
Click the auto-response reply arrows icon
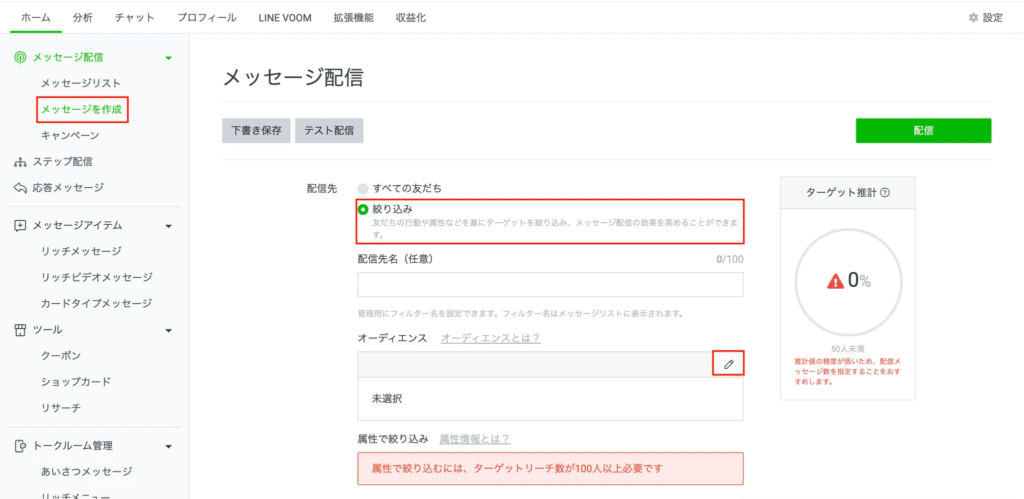point(20,187)
